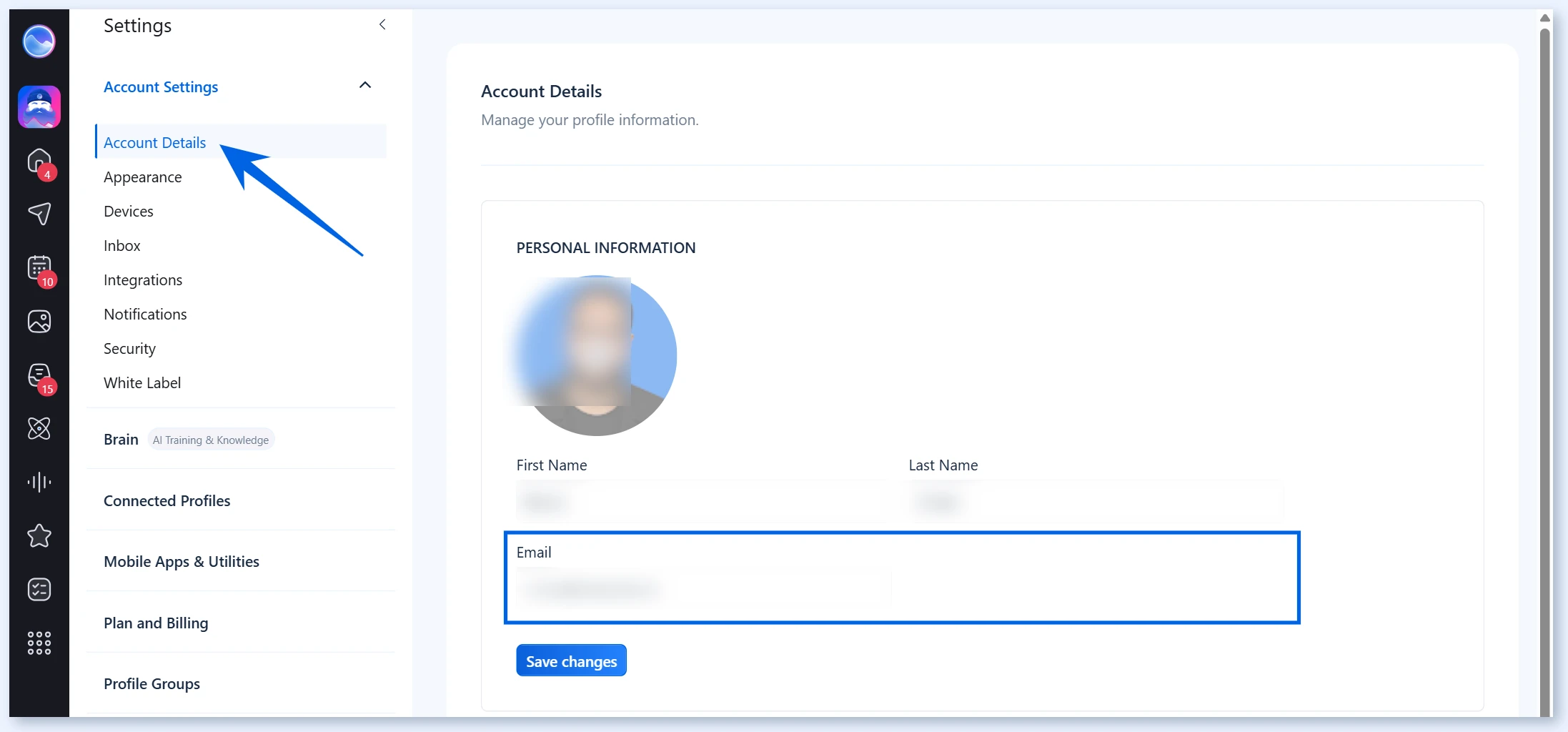The image size is (1568, 732).
Task: Open the Security settings page
Action: (129, 348)
